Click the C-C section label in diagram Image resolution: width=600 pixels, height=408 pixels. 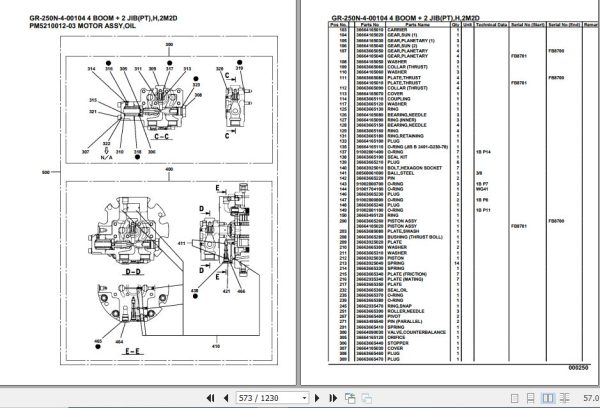(x=161, y=136)
